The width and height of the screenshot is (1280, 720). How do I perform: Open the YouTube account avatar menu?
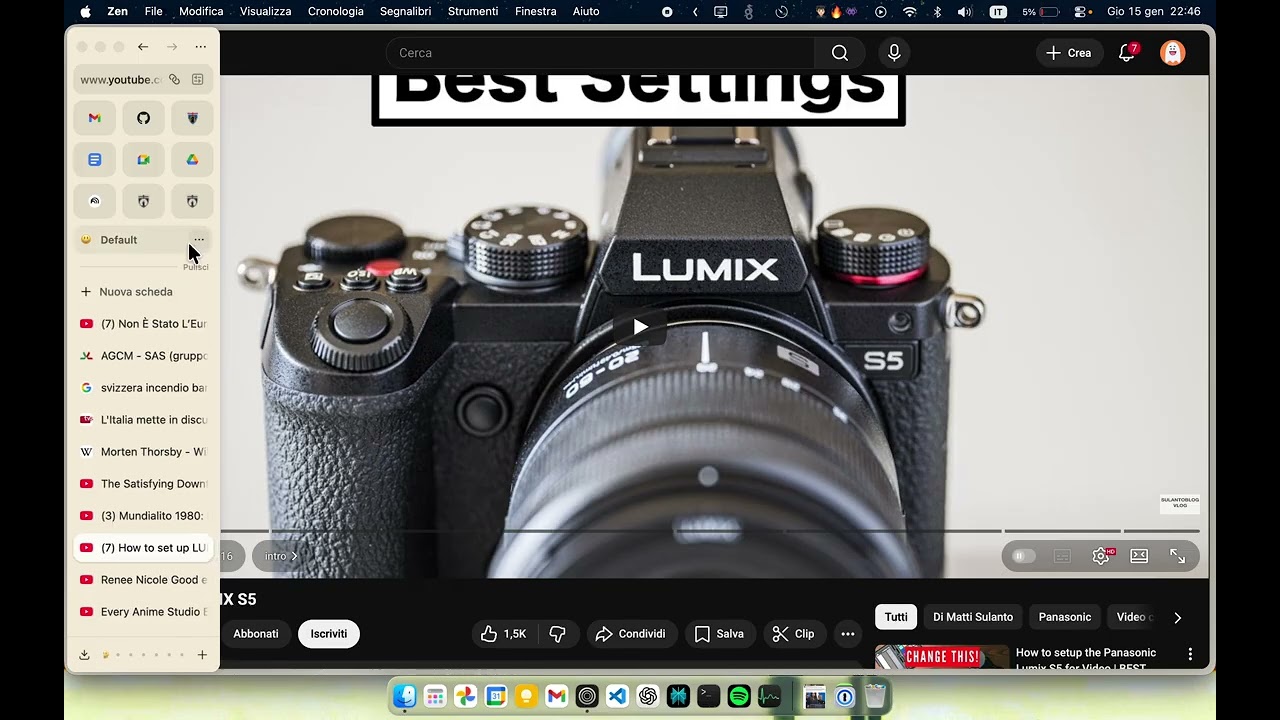click(1173, 53)
